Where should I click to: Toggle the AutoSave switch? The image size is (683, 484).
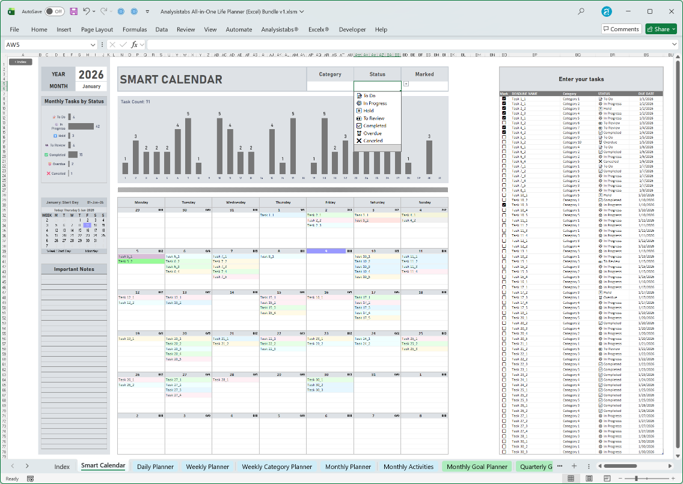(x=54, y=11)
